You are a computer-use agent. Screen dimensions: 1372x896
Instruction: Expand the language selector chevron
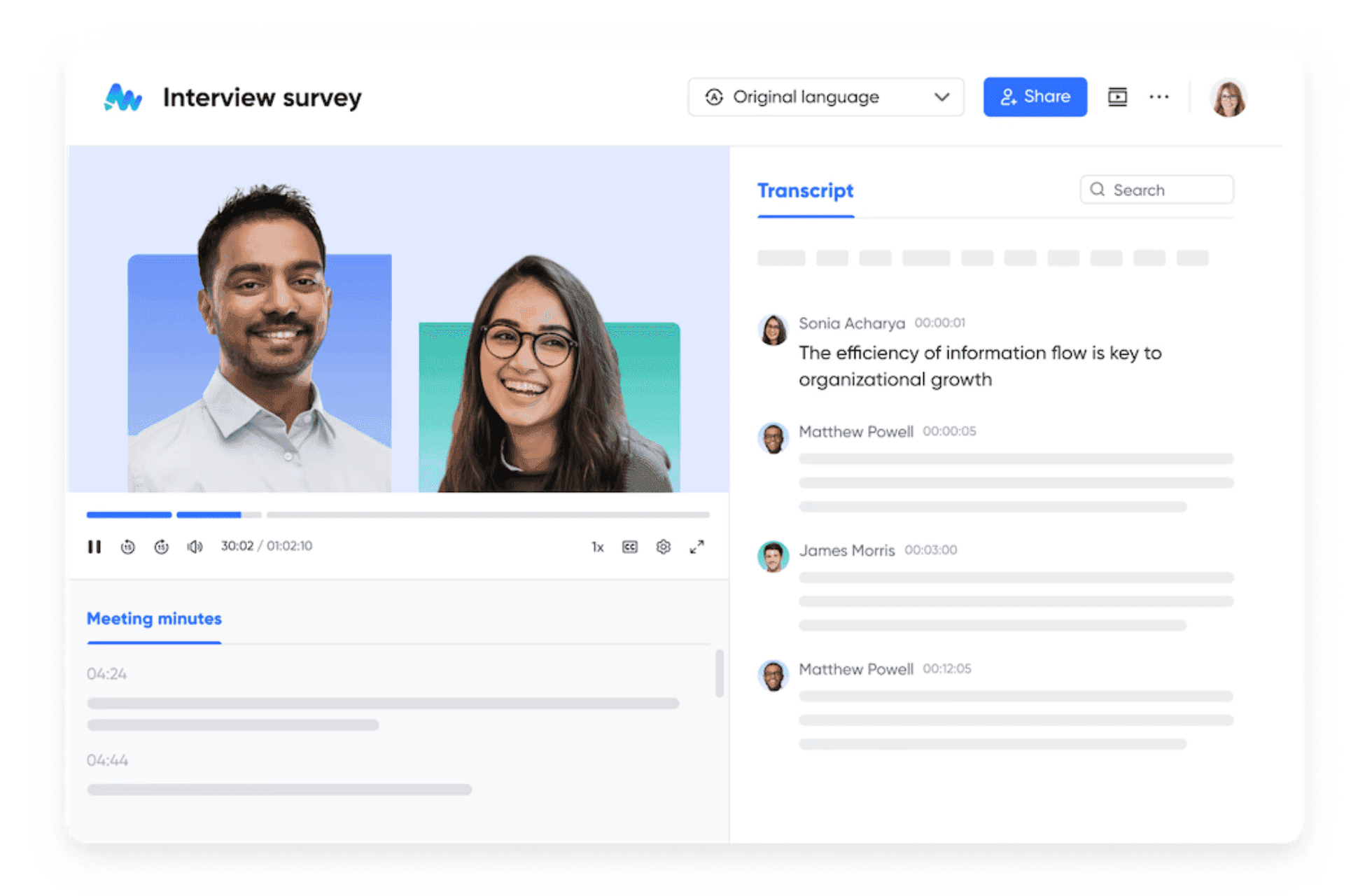(x=941, y=97)
